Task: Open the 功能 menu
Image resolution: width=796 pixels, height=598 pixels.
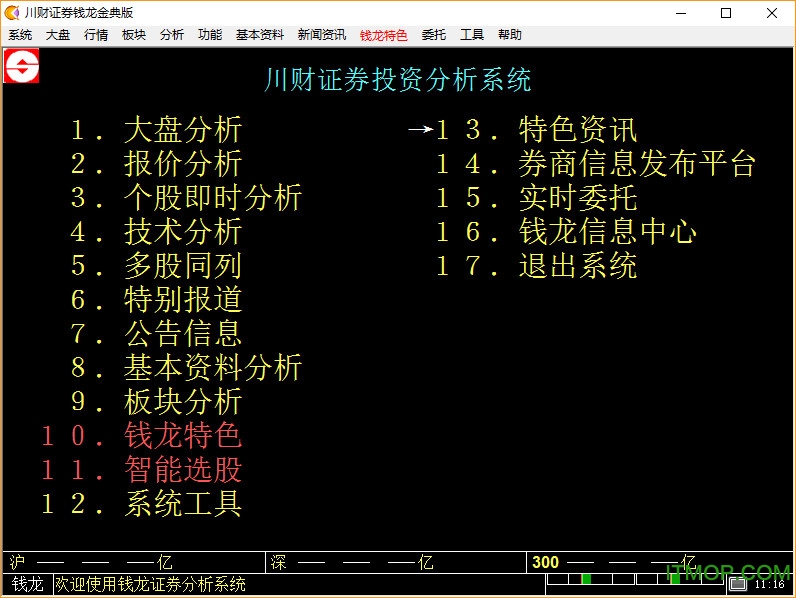Action: [x=210, y=35]
